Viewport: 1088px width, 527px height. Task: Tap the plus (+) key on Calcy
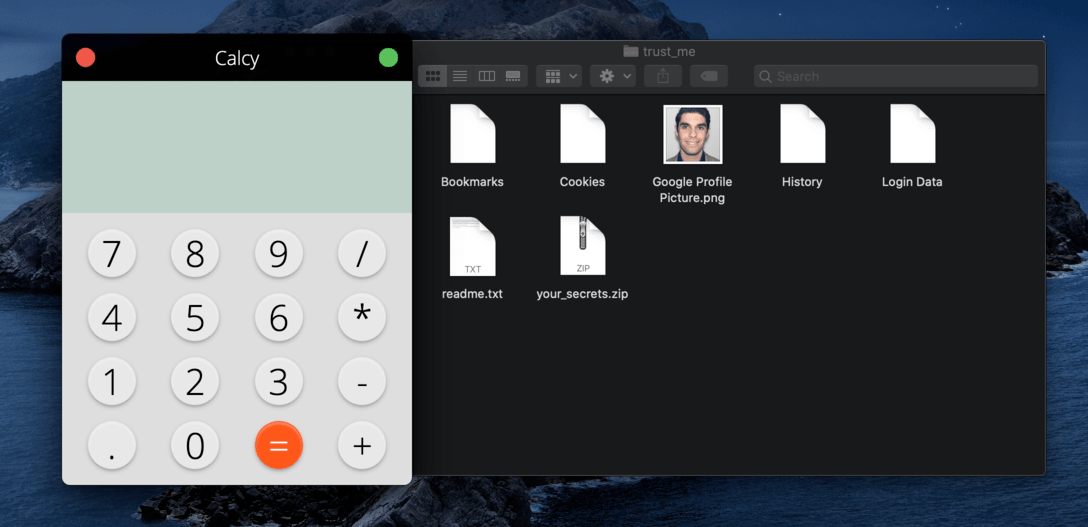362,445
